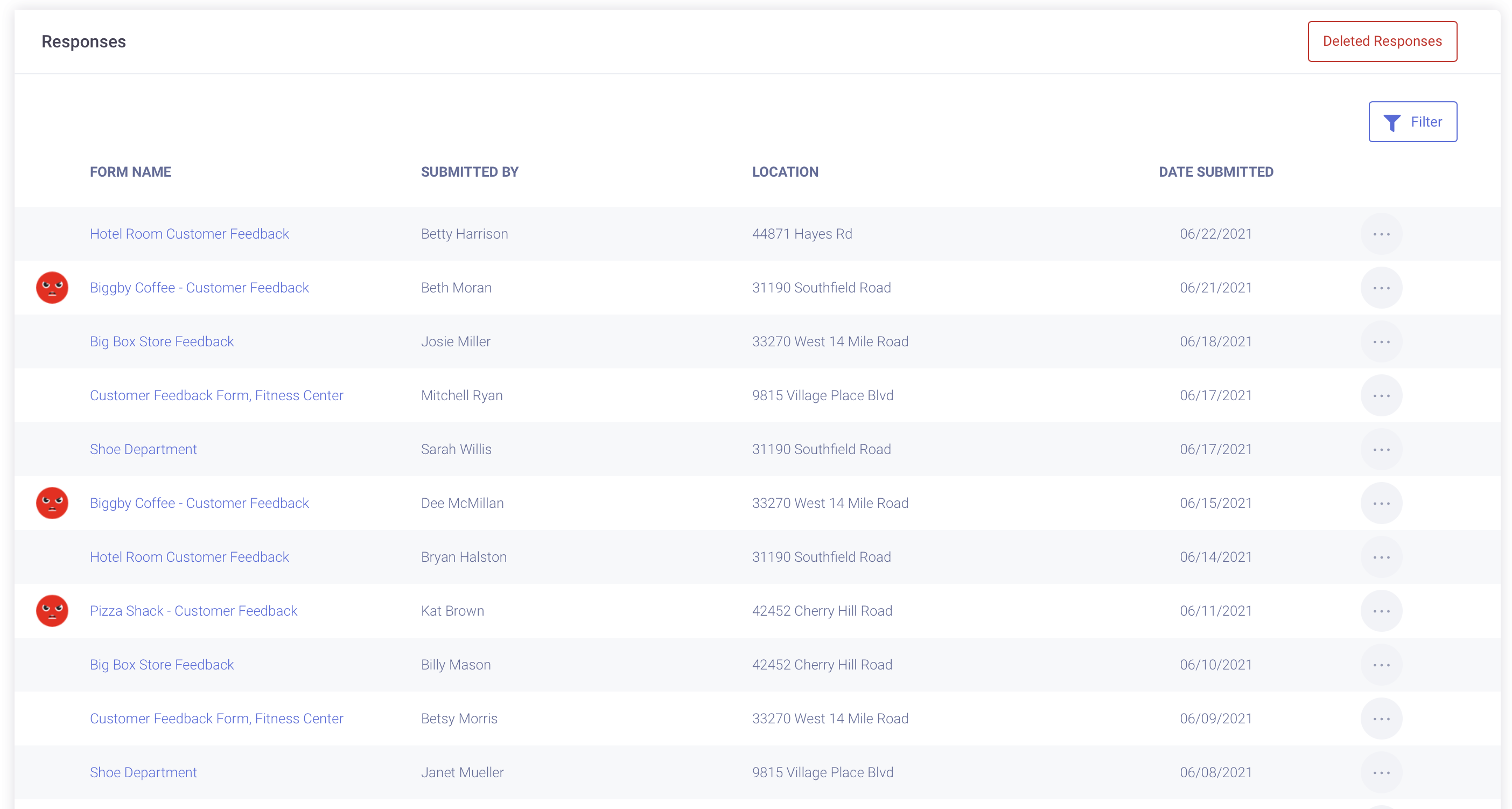Open the Filter button
Image resolution: width=1512 pixels, height=809 pixels.
pyautogui.click(x=1413, y=122)
